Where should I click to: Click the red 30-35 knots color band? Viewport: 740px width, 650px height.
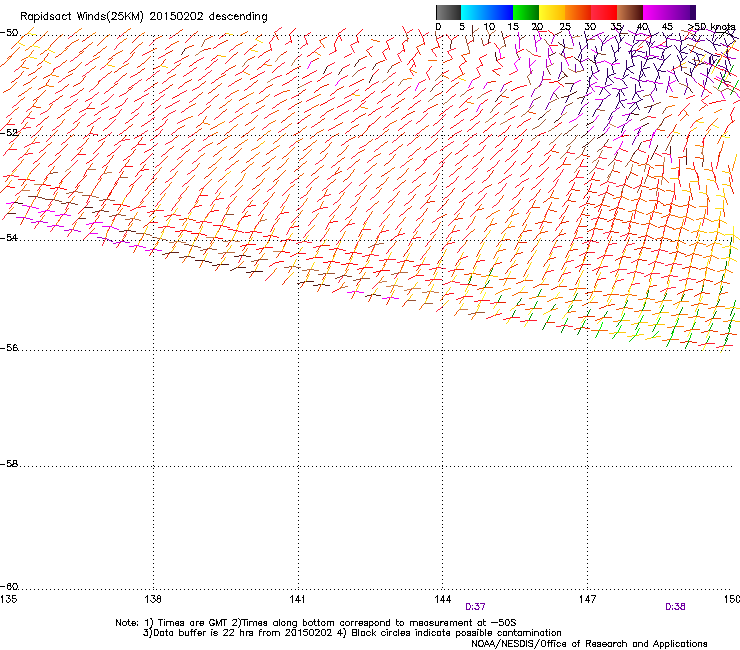coord(604,12)
